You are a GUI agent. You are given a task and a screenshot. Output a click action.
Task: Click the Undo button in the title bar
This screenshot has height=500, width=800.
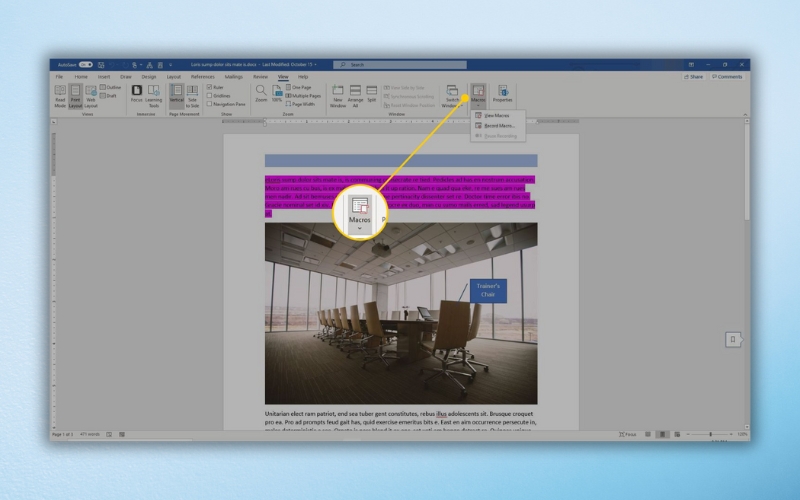coord(112,65)
